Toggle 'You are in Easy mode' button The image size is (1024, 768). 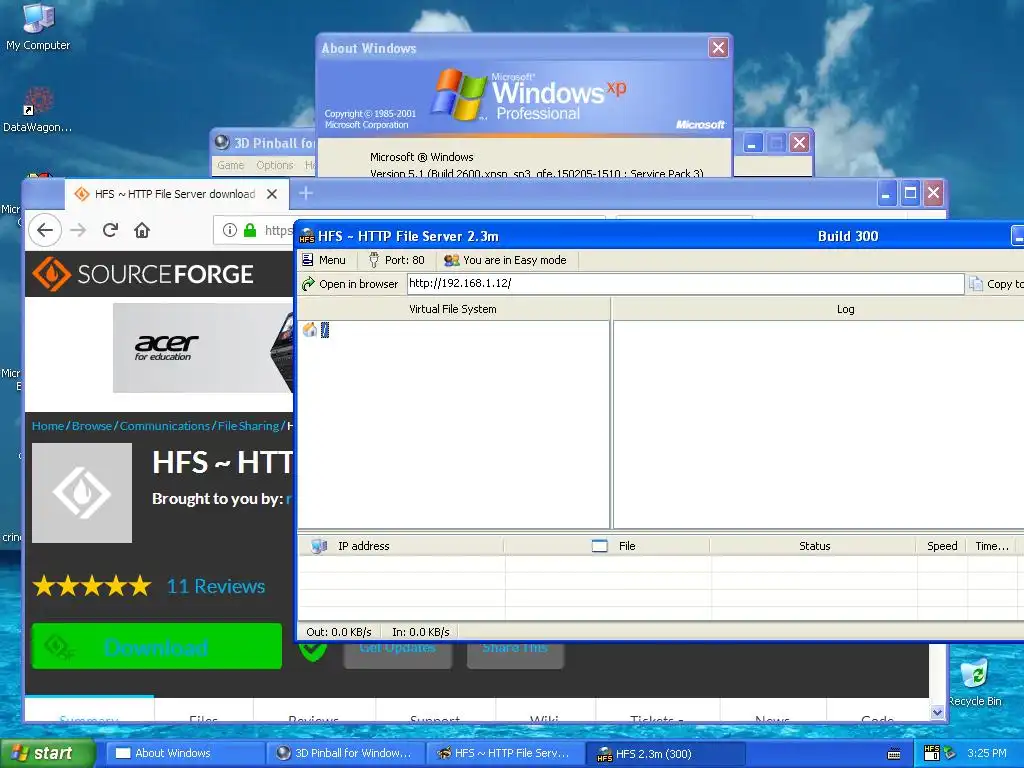[505, 260]
